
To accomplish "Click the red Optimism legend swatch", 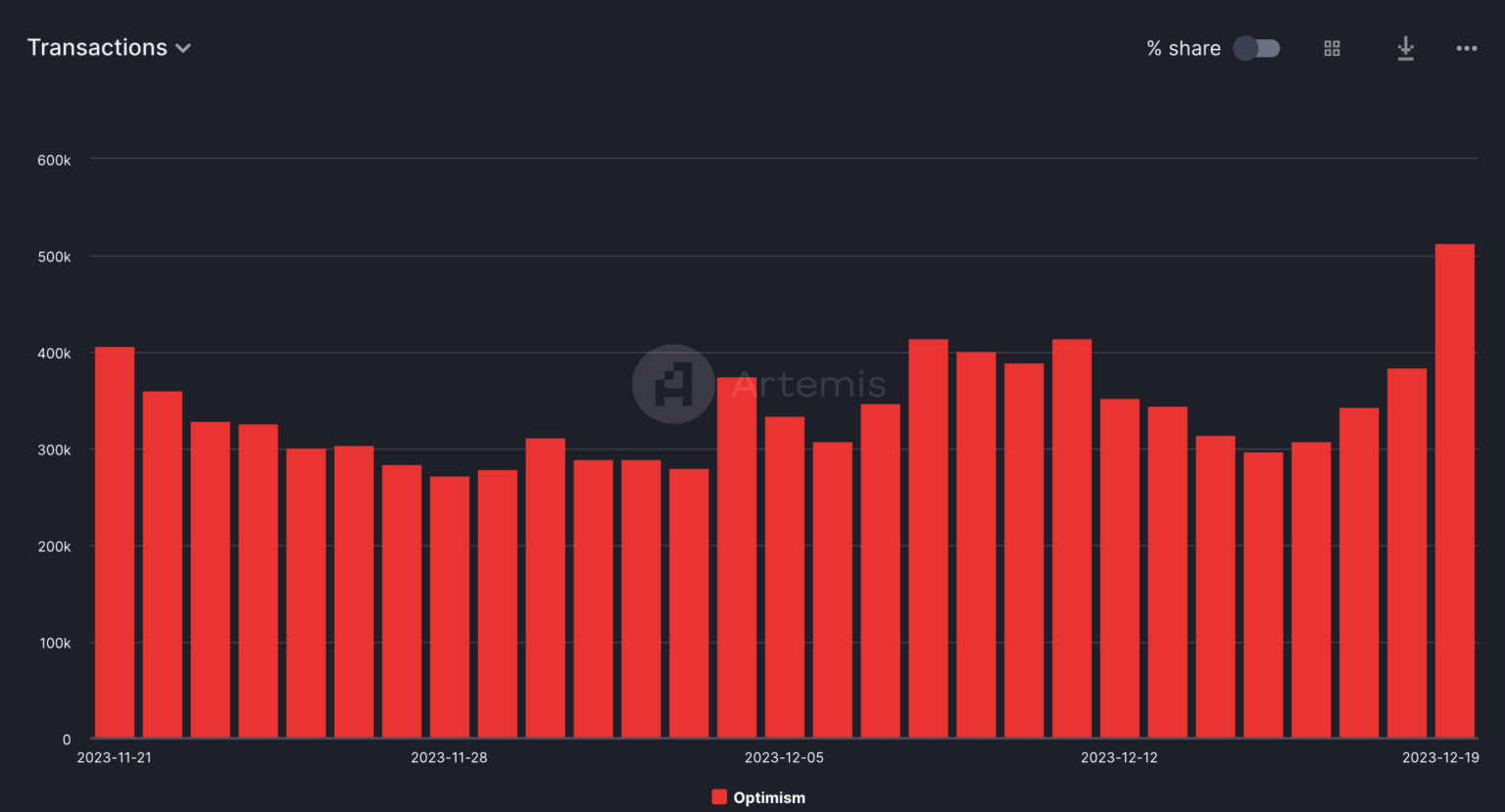I will point(719,797).
